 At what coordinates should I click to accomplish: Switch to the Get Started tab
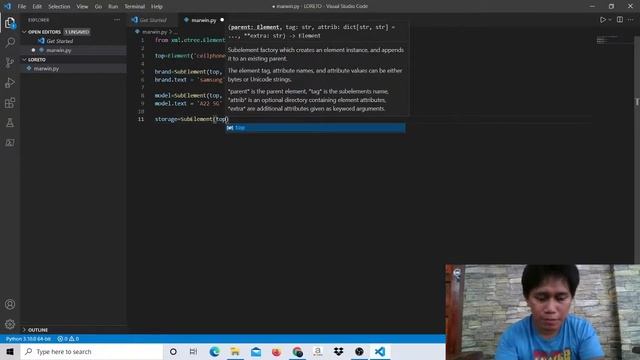(x=153, y=20)
